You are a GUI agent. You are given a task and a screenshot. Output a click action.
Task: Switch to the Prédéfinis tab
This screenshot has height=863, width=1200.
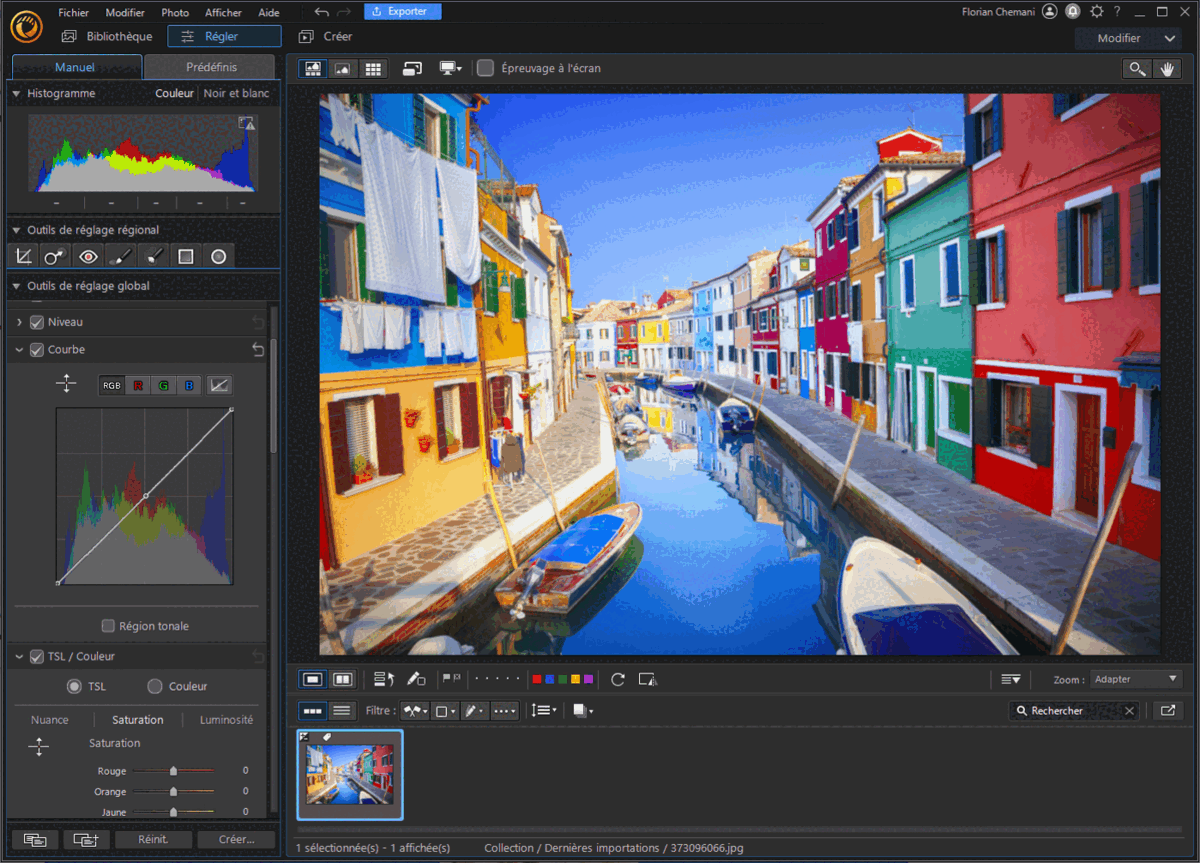210,67
